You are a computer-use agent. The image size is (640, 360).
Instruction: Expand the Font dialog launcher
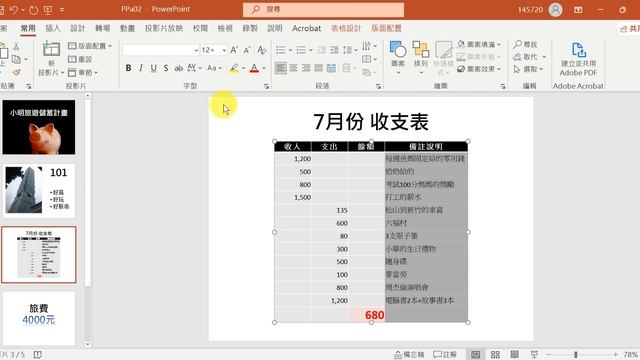pos(266,86)
